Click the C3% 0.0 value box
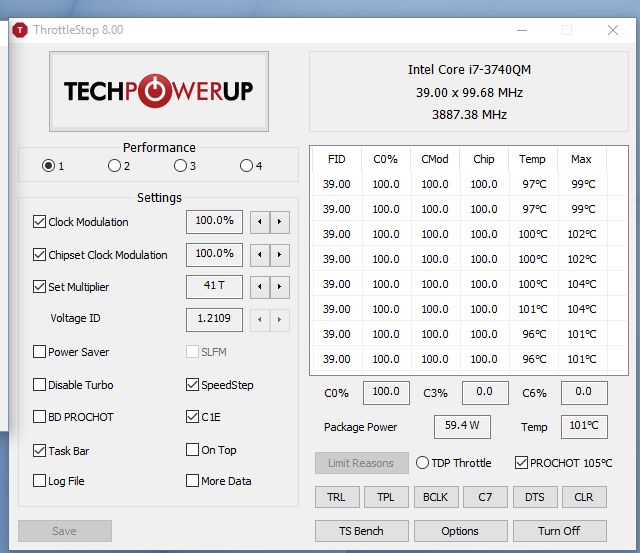Screen dimensions: 640x553 (485, 393)
